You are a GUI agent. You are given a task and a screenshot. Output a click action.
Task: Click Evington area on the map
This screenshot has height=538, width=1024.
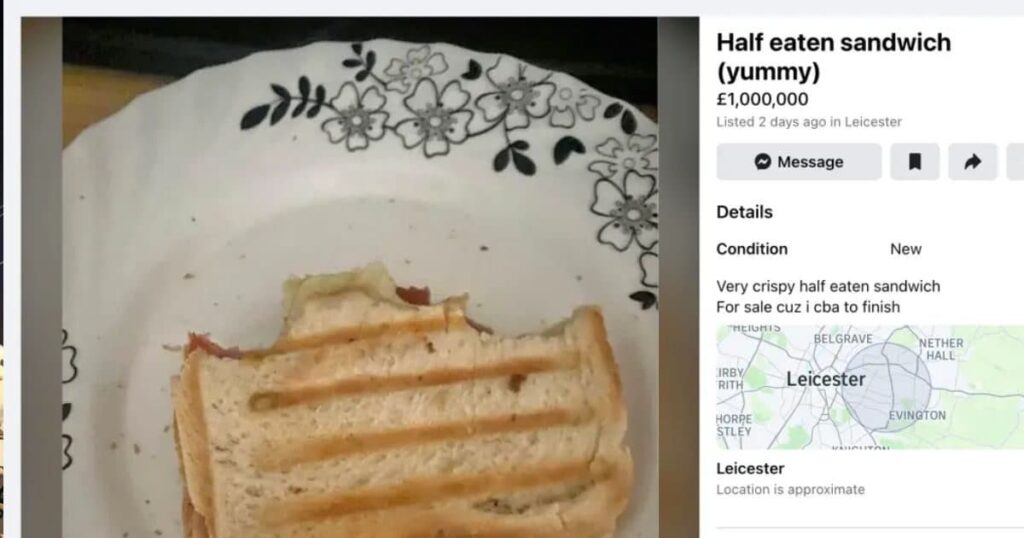(917, 415)
